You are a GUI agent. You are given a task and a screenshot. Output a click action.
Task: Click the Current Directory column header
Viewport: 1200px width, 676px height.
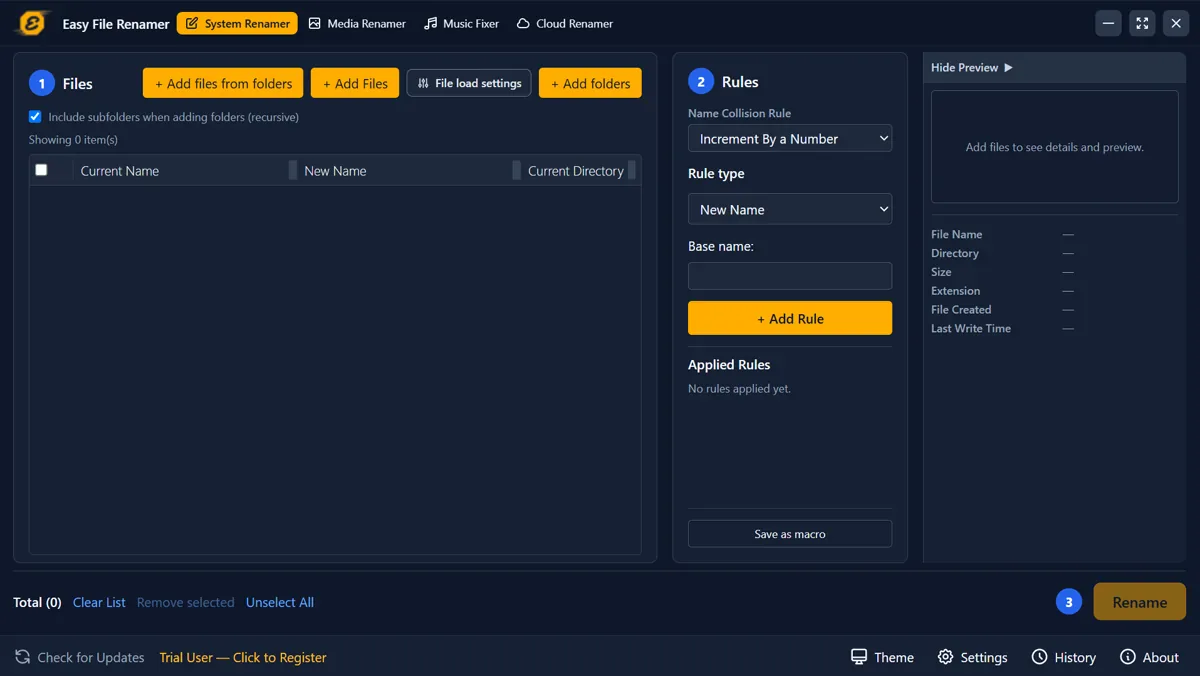[576, 171]
